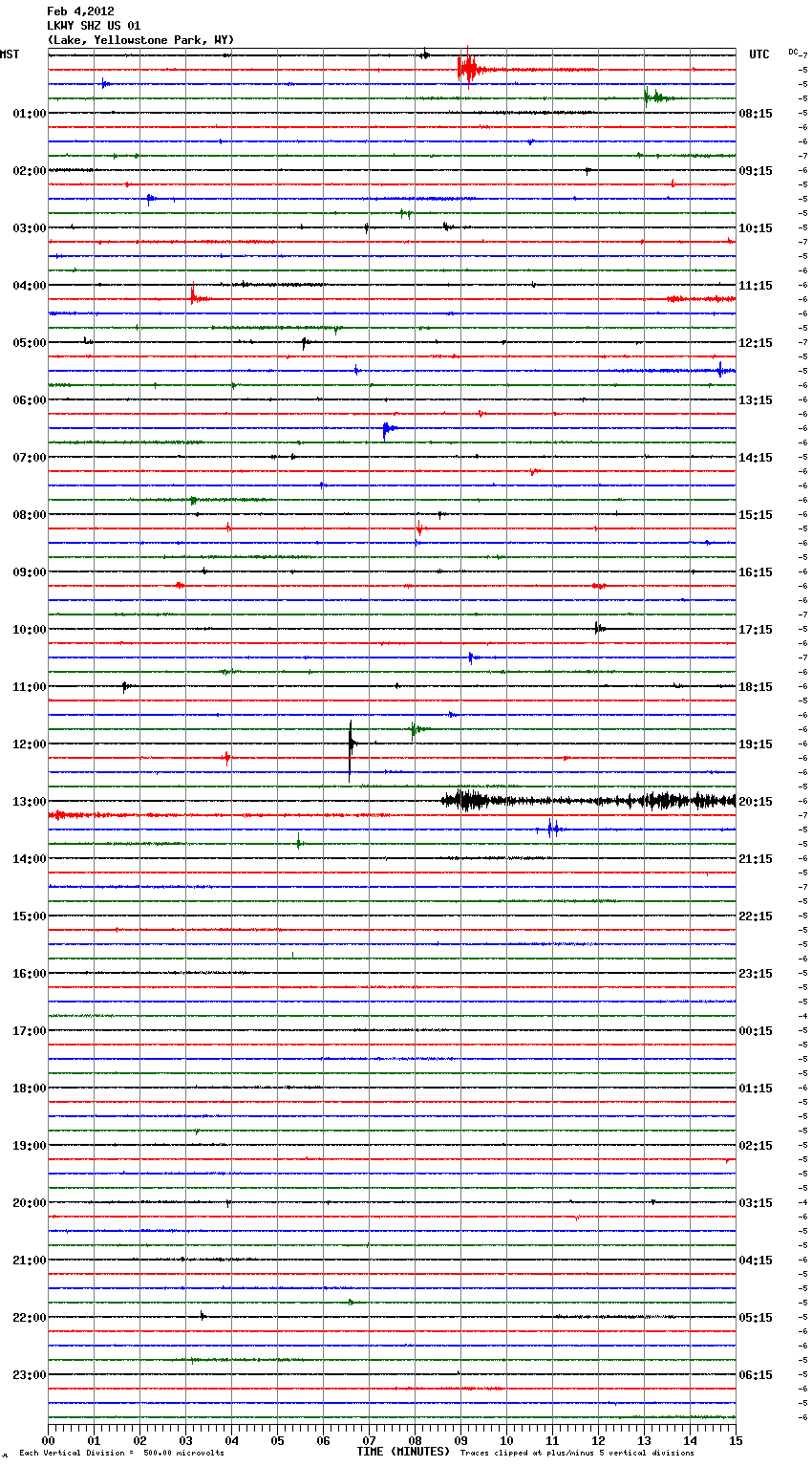Click the 04:15 UTC time label

[x=756, y=1260]
